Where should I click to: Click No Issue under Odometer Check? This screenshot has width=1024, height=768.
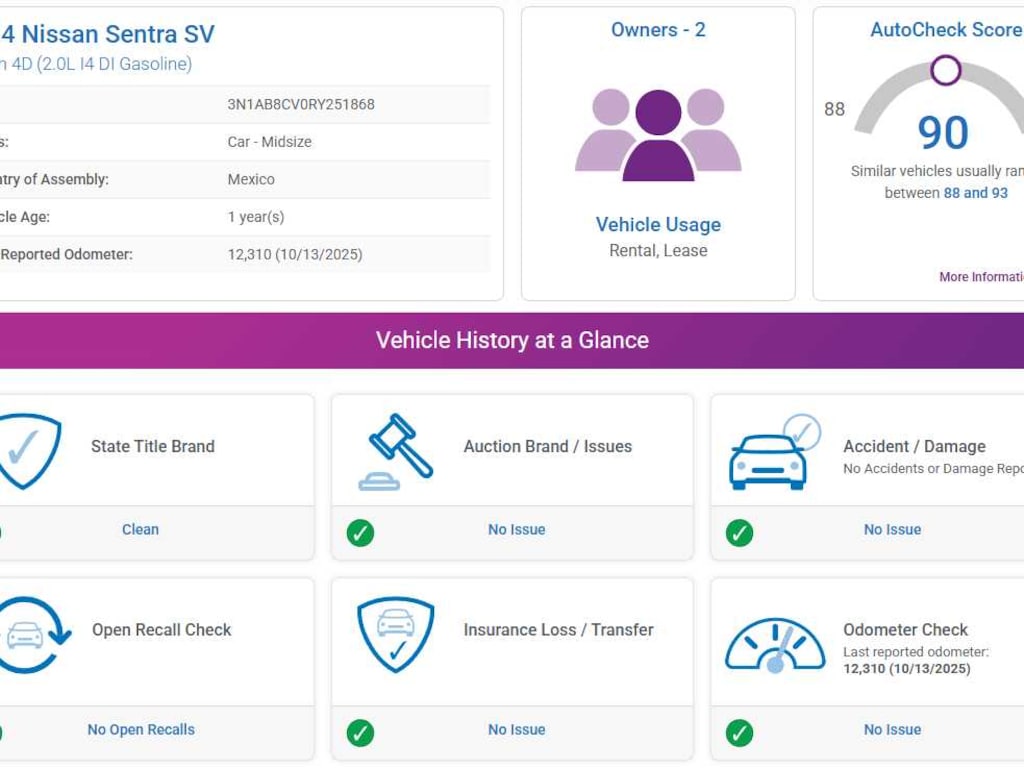click(892, 730)
